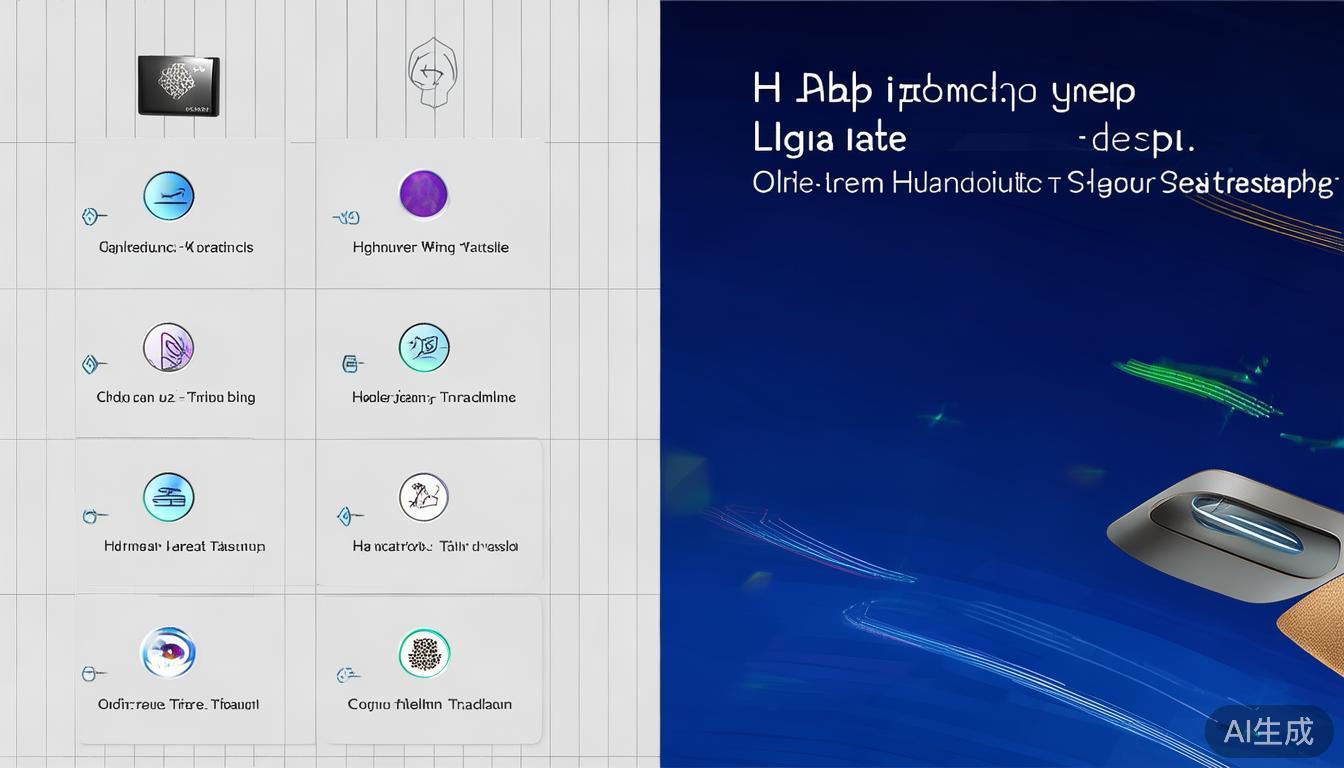Click the Cogno fileinn Tnadlaain label
1344x768 pixels.
click(429, 704)
